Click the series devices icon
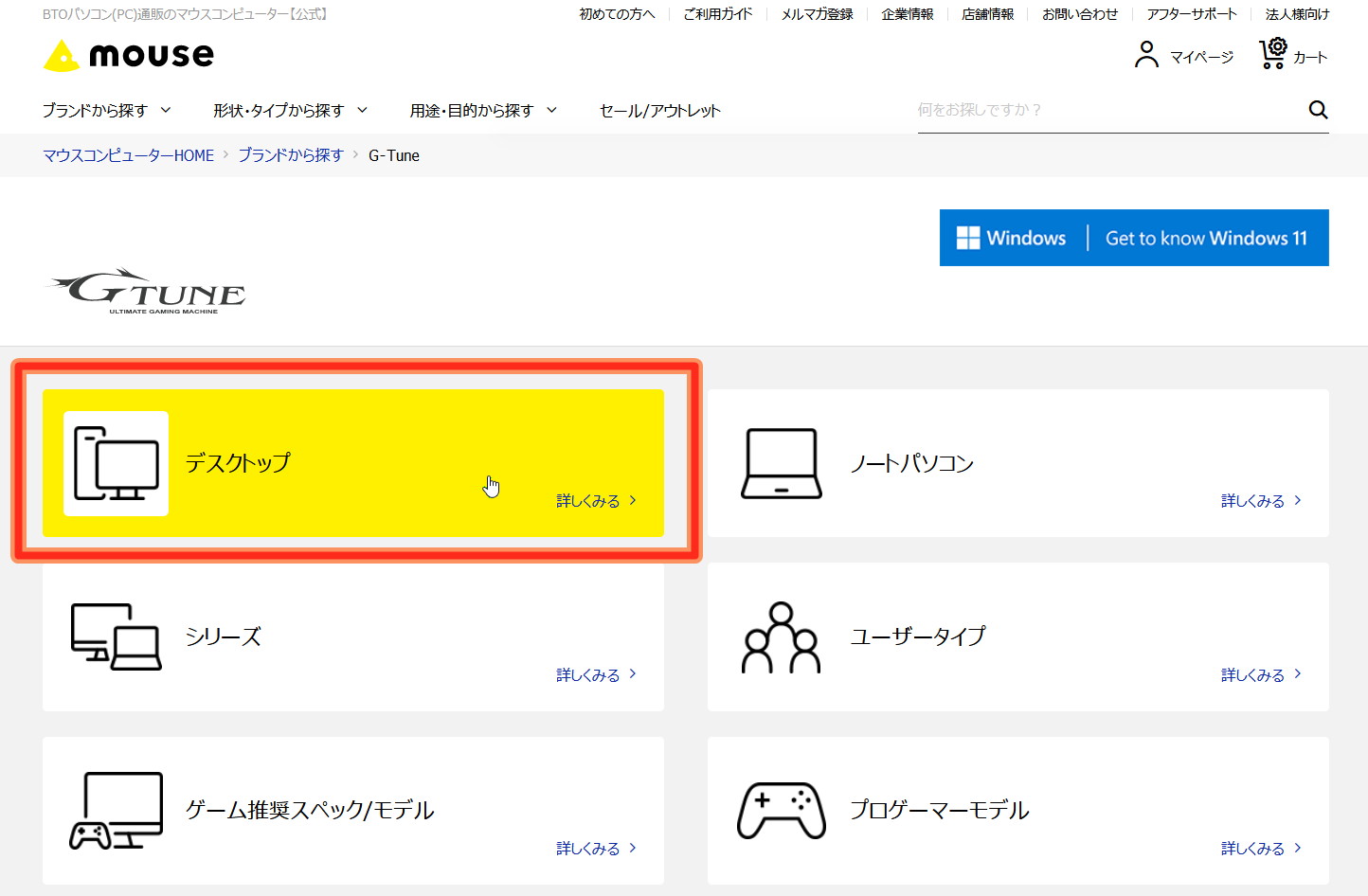This screenshot has height=896, width=1368. [x=116, y=636]
